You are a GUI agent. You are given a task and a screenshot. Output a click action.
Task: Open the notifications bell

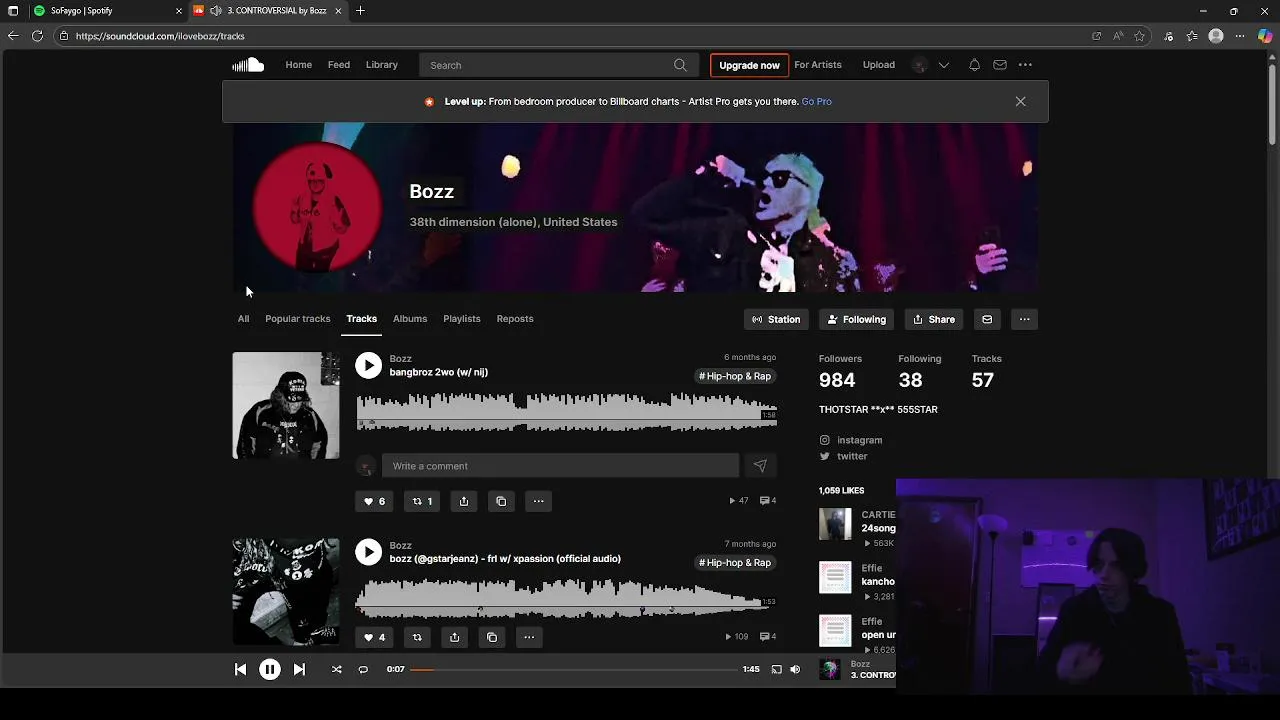pos(974,65)
